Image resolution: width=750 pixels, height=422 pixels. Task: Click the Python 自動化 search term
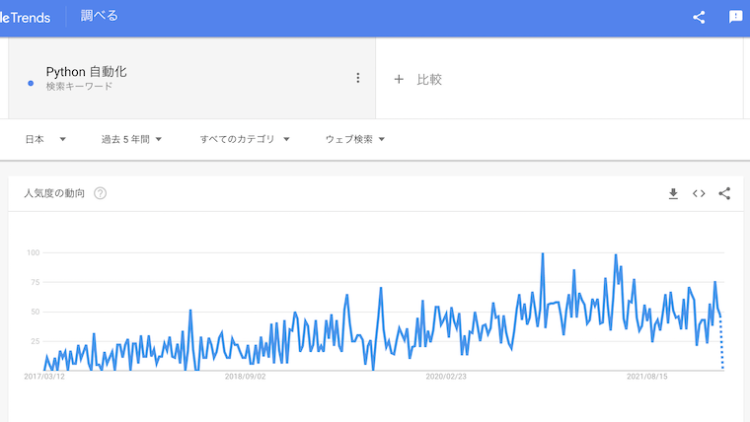(x=86, y=72)
